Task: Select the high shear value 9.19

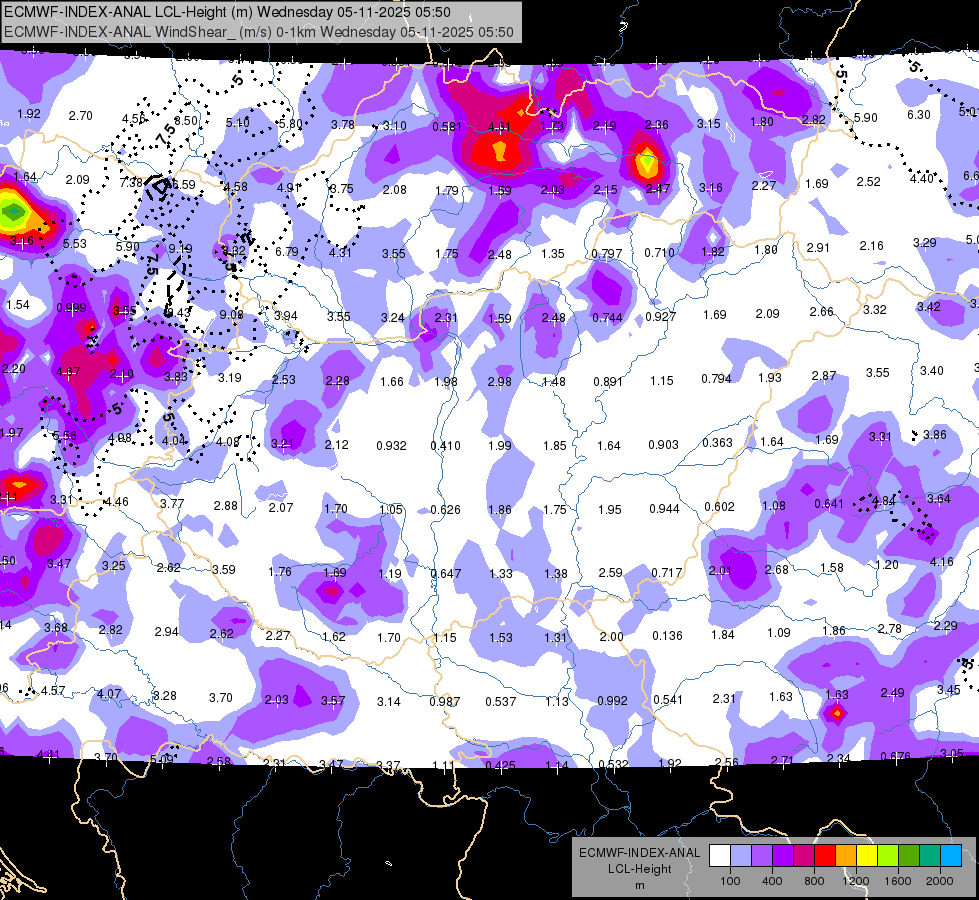Action: (180, 249)
